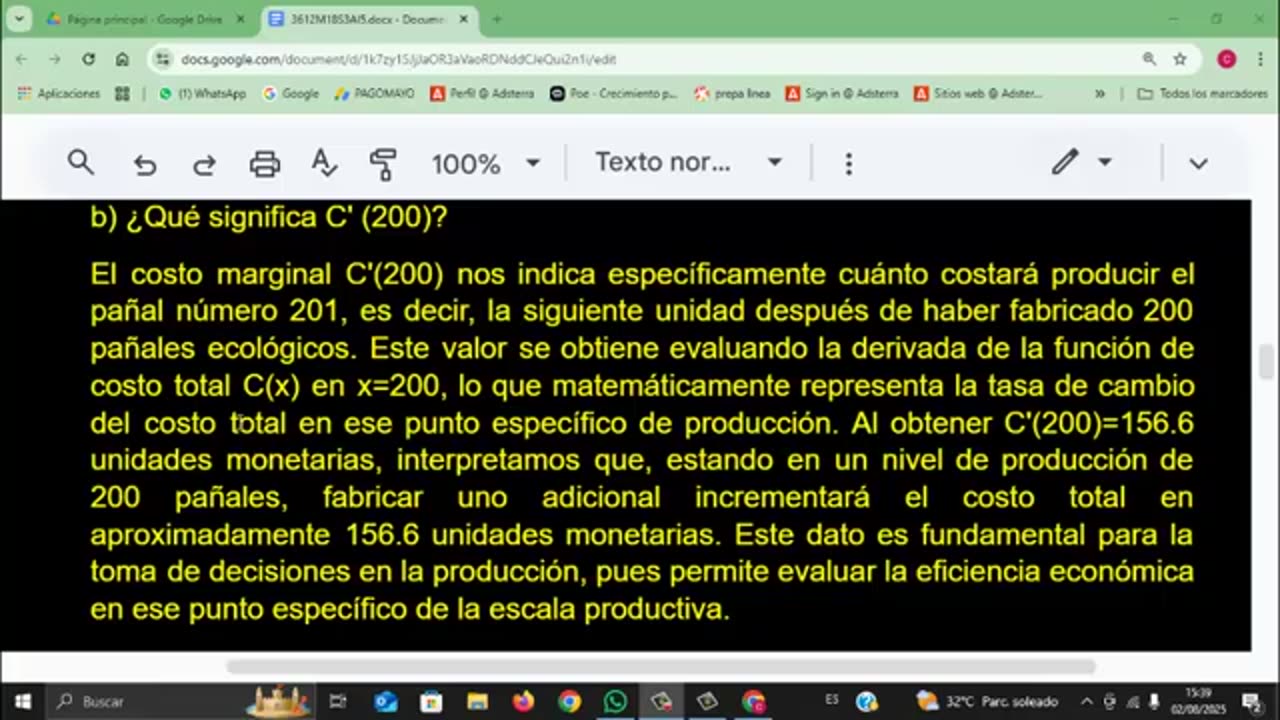Open Task View on the taskbar

click(338, 701)
